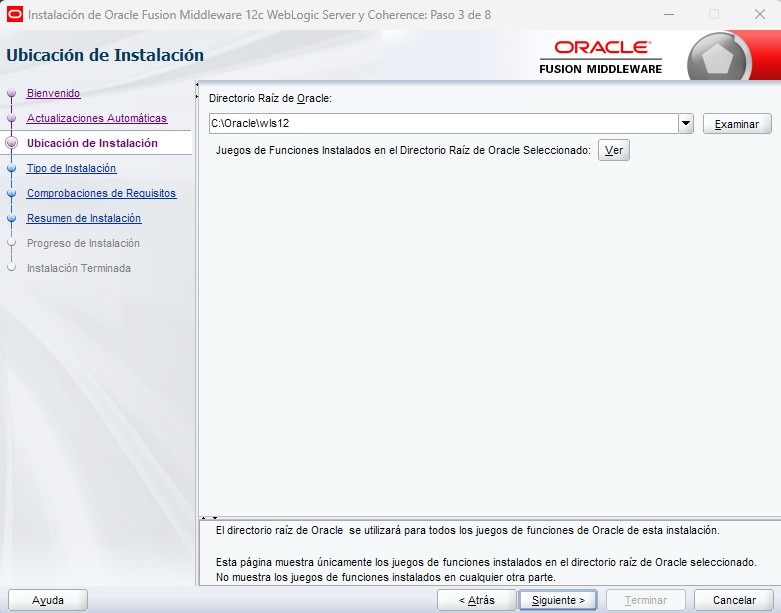Click the Resumen de Instalación bullet icon

tap(12, 218)
